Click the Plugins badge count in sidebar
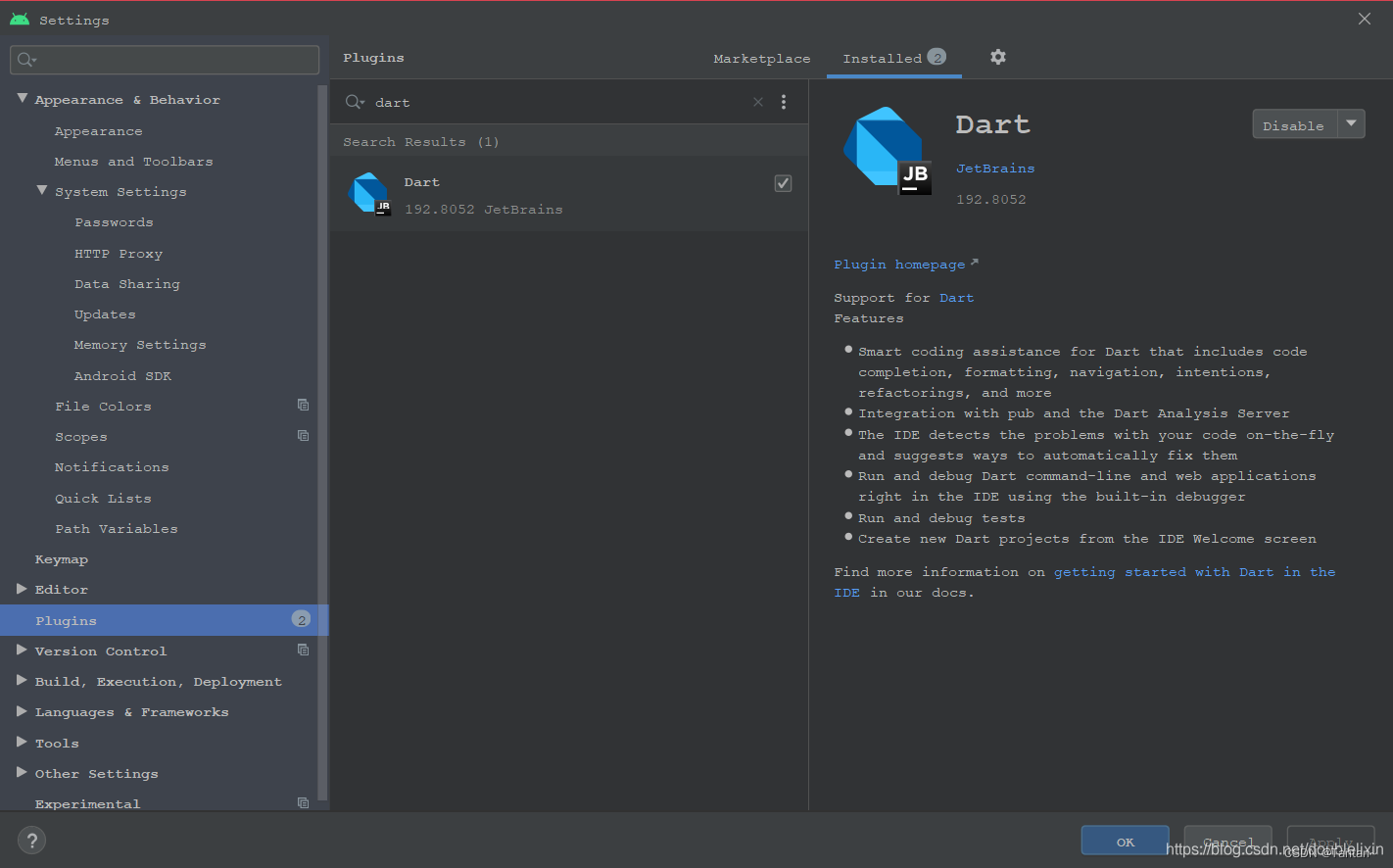The image size is (1393, 868). tap(301, 619)
